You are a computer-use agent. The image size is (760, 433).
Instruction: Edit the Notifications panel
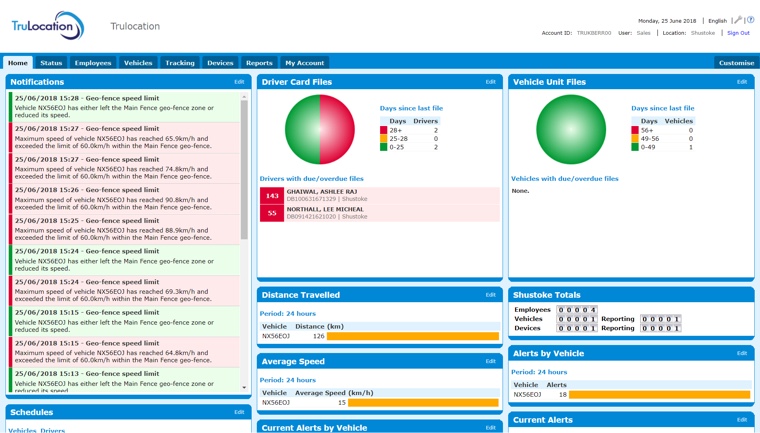point(239,82)
